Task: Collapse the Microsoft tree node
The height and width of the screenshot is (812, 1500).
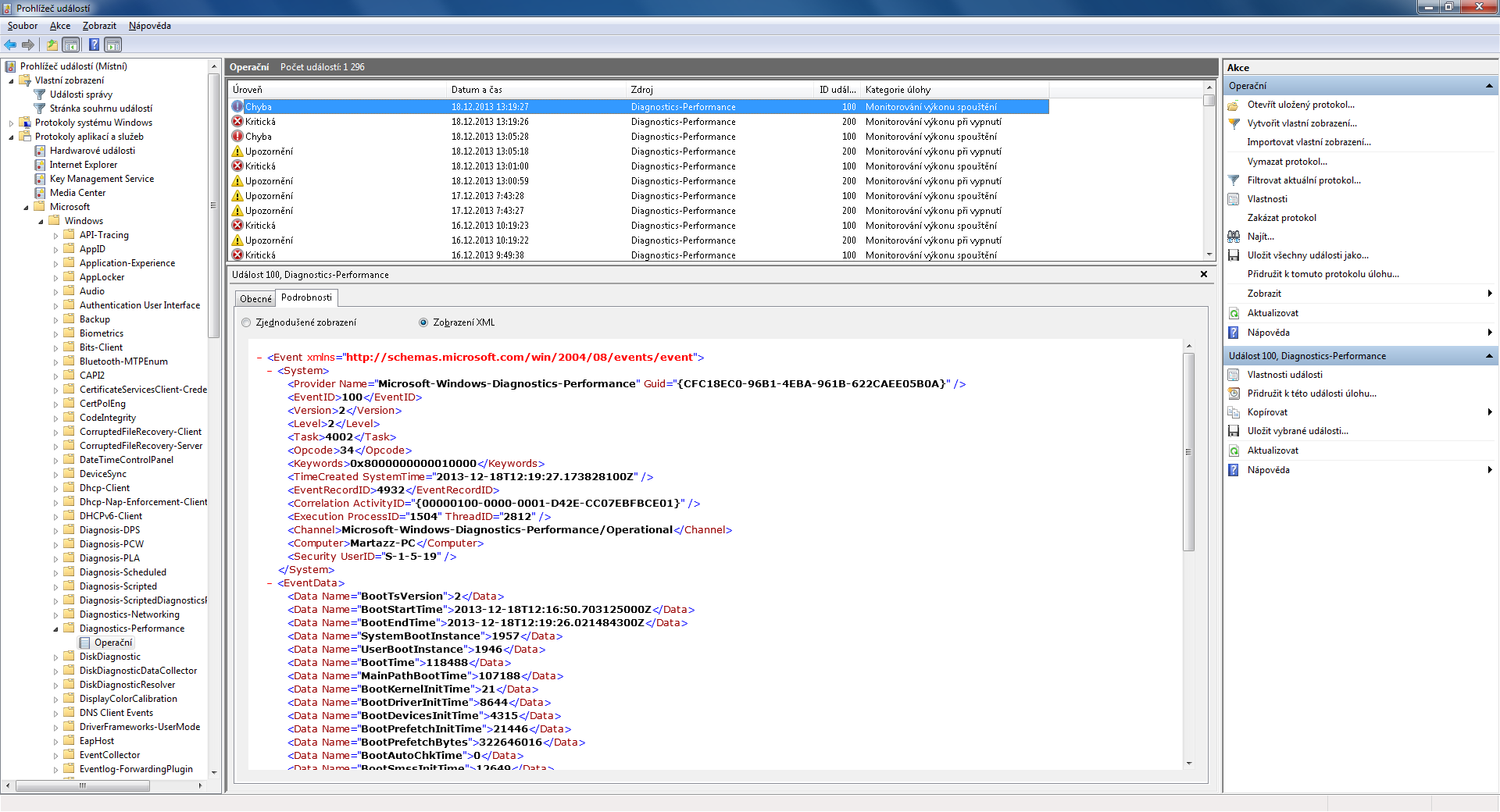Action: (x=27, y=208)
